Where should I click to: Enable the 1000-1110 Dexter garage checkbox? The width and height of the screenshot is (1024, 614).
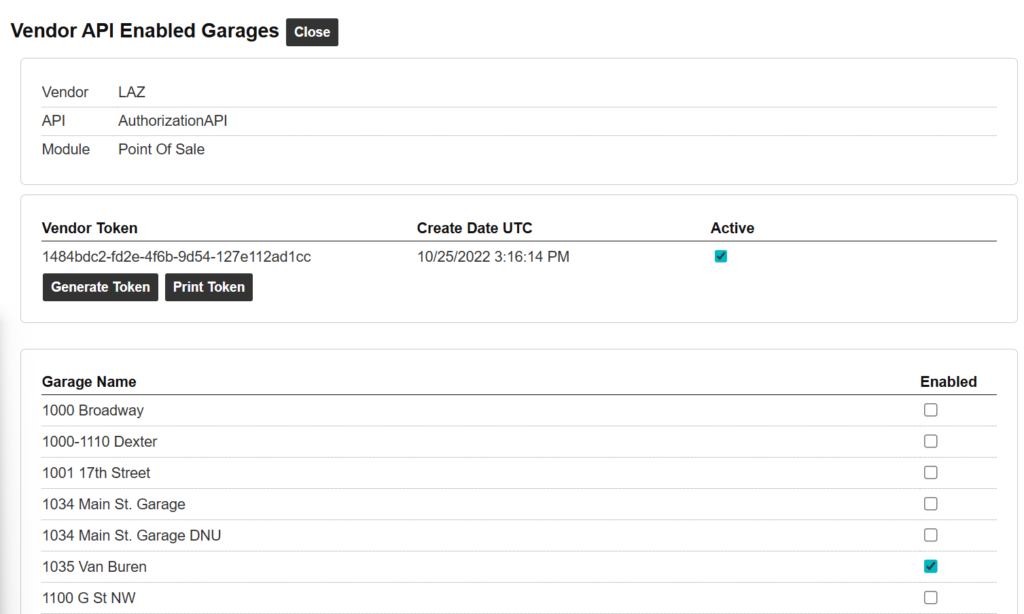tap(930, 441)
